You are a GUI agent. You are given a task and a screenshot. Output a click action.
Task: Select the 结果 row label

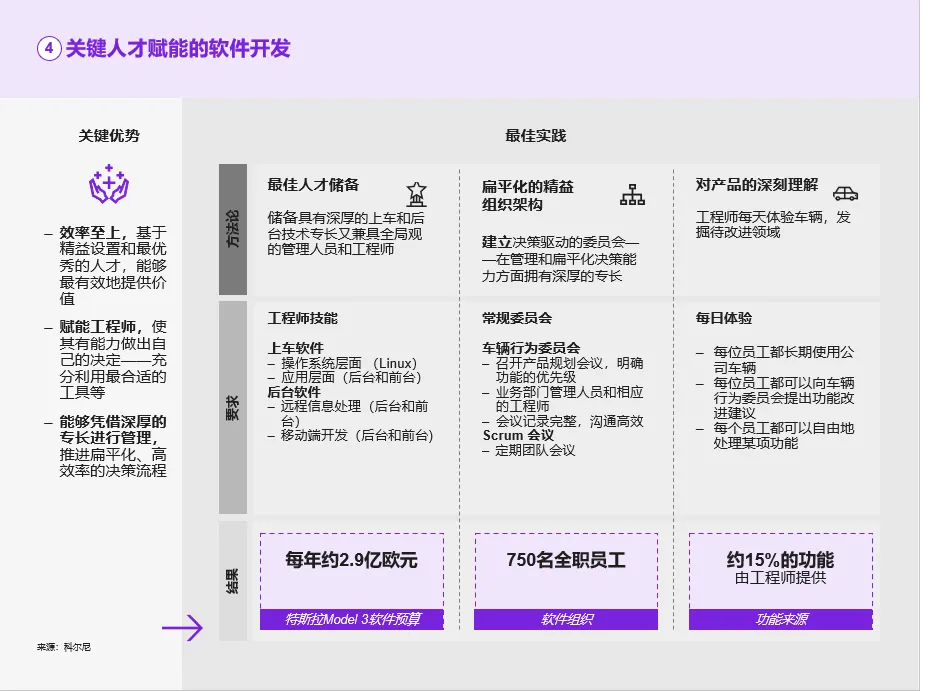232,580
